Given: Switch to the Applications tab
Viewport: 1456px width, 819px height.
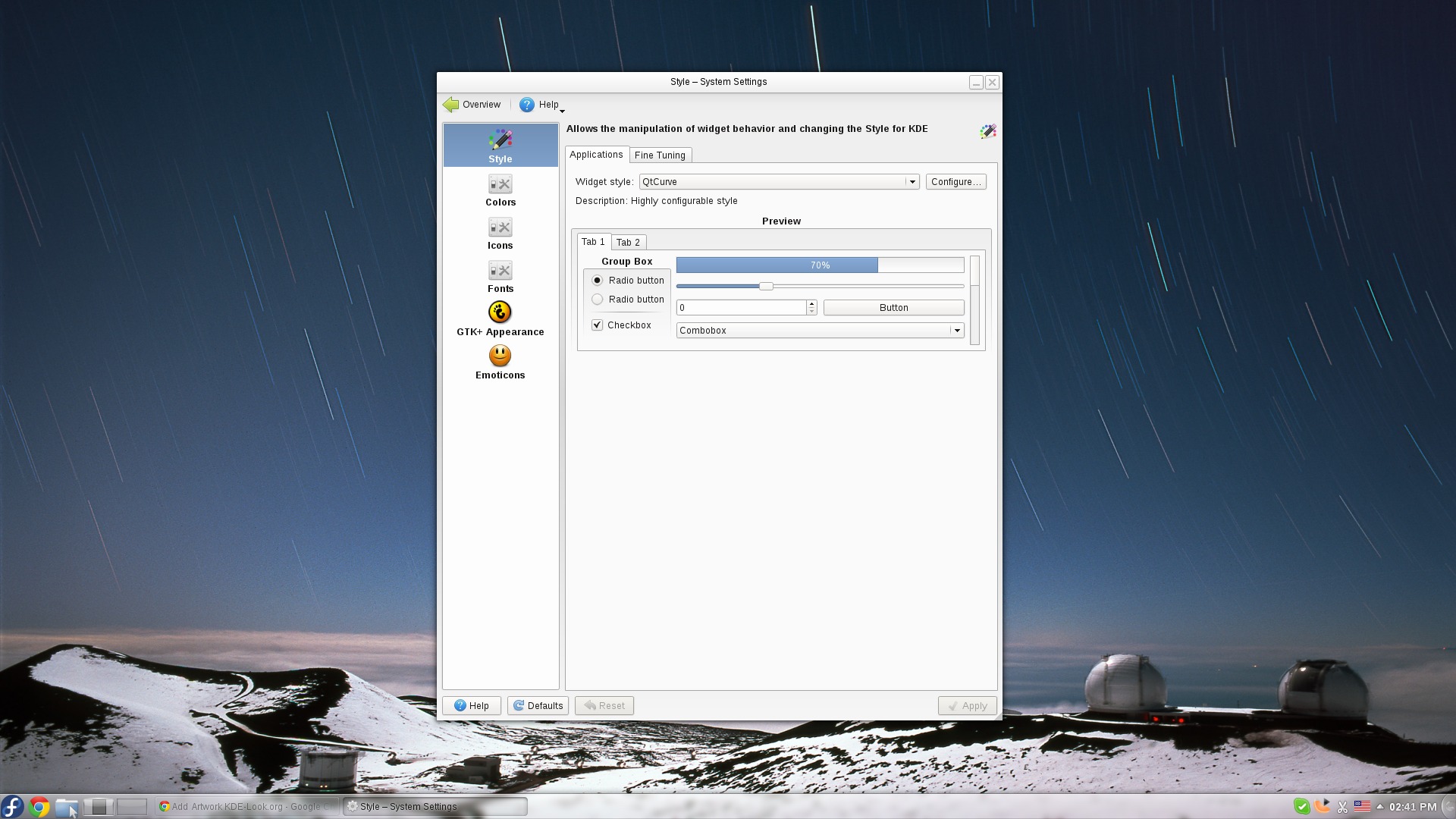Looking at the screenshot, I should [597, 155].
